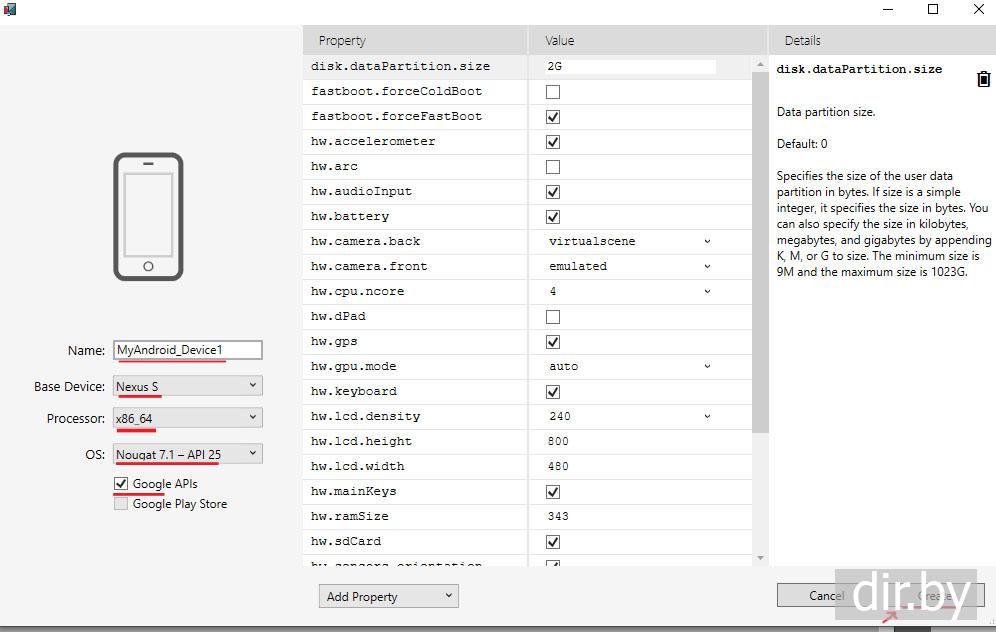
Task: Click the app icon in title bar
Action: click(9, 9)
